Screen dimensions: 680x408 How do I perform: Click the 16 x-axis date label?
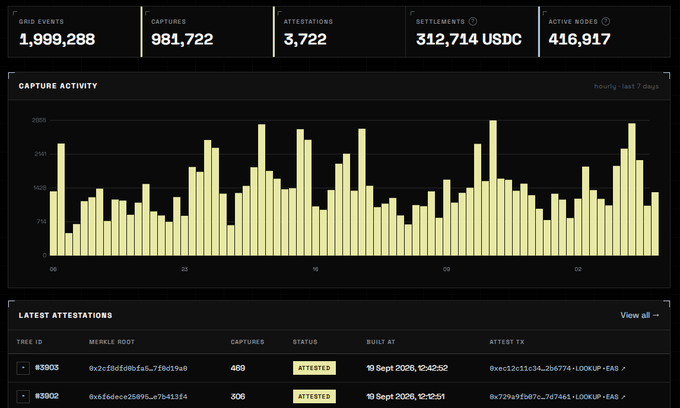click(315, 269)
